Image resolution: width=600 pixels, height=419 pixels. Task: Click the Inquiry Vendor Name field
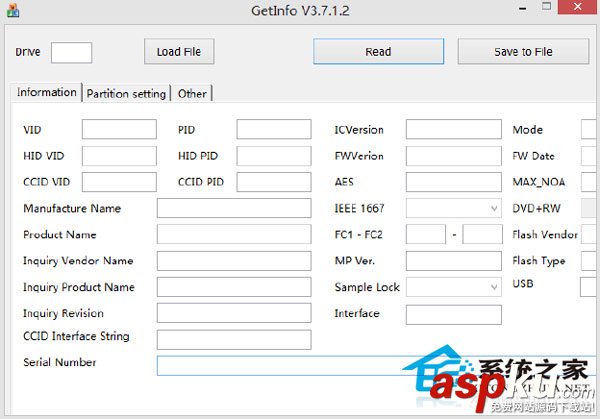click(x=234, y=261)
